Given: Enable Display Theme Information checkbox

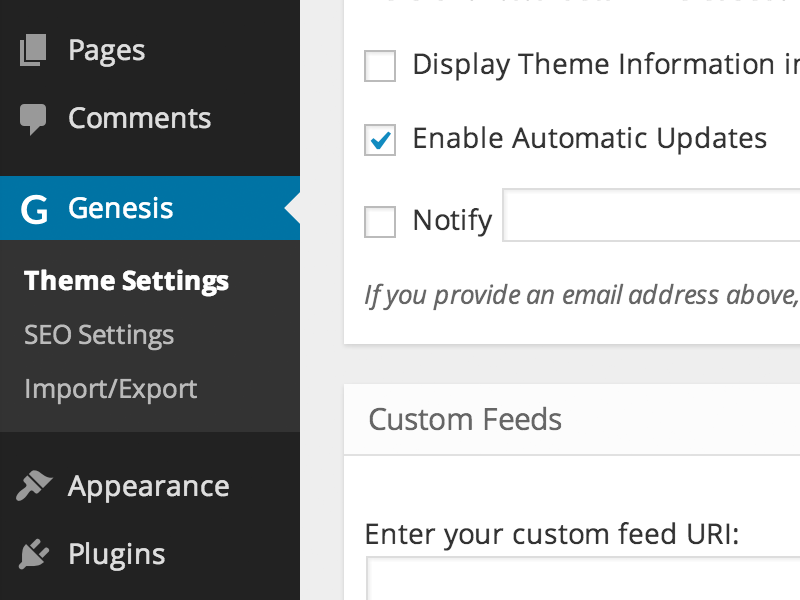Looking at the screenshot, I should coord(380,66).
